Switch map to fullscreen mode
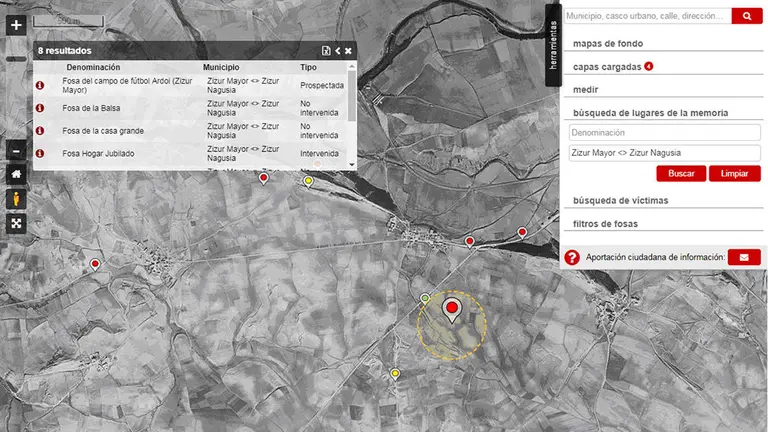The height and width of the screenshot is (432, 768). (x=16, y=223)
